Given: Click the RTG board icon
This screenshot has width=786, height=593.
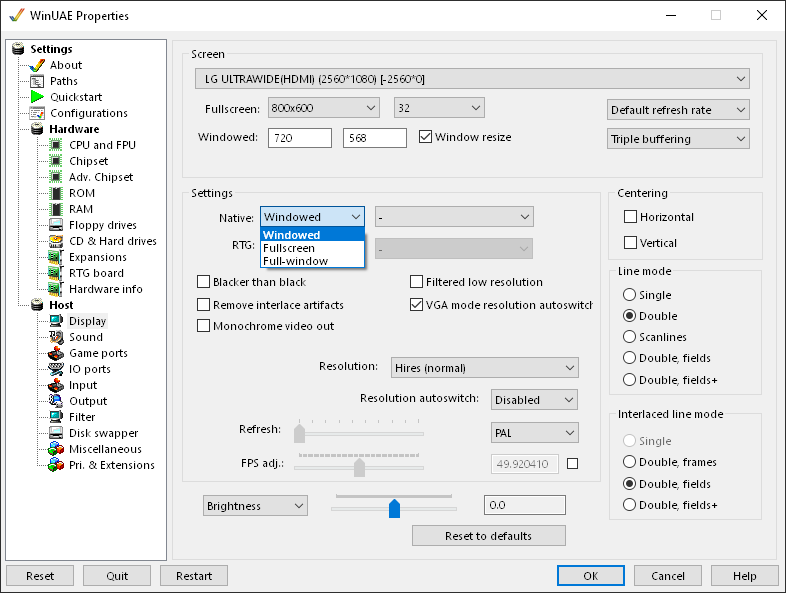Looking at the screenshot, I should click(56, 273).
